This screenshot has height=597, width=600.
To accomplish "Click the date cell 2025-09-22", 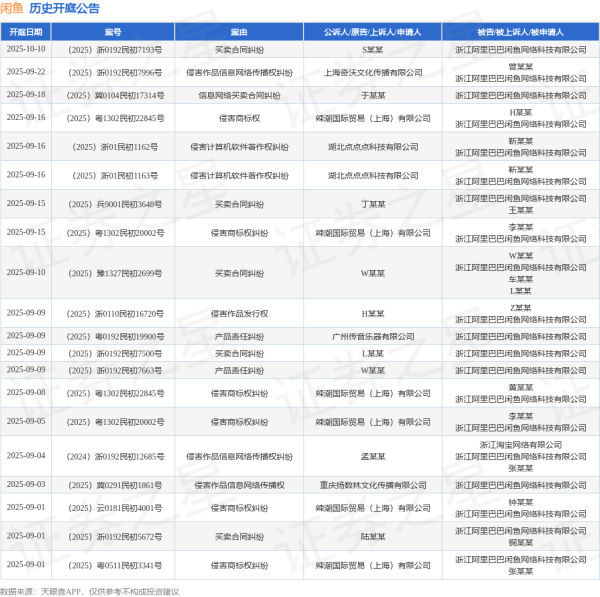I will click(x=26, y=72).
